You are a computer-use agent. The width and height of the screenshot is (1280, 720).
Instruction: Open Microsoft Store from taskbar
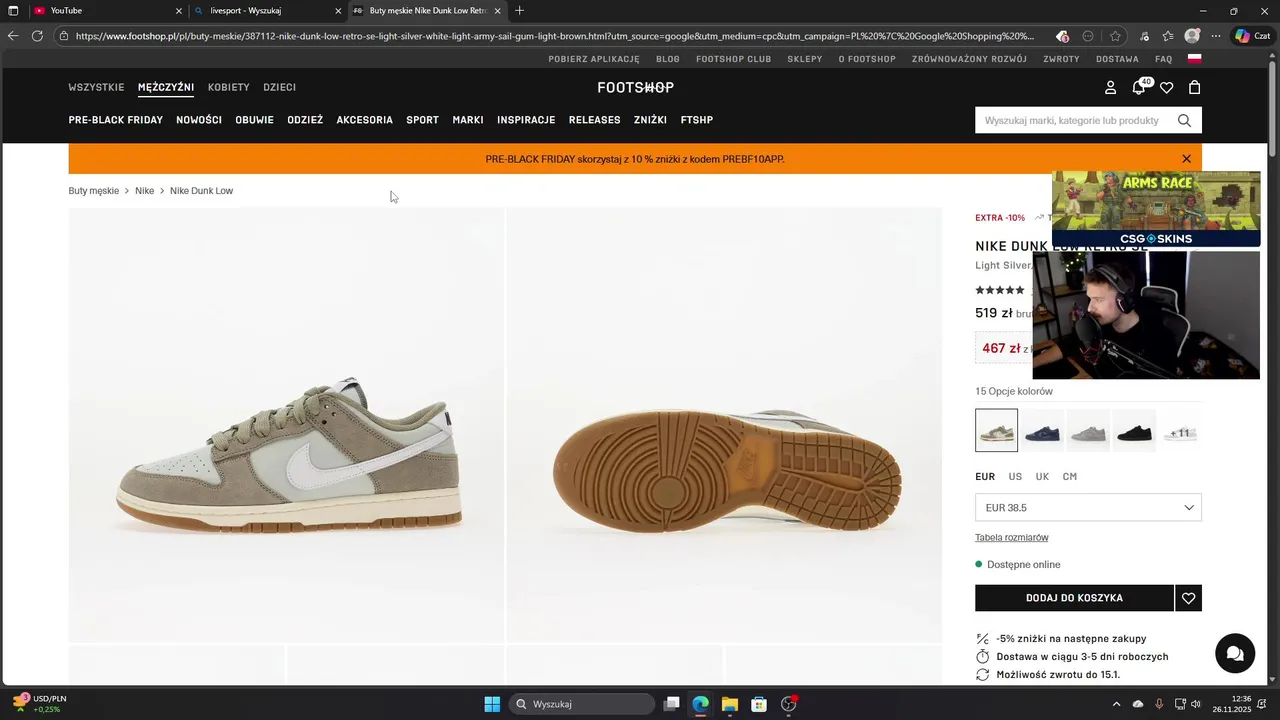point(759,704)
